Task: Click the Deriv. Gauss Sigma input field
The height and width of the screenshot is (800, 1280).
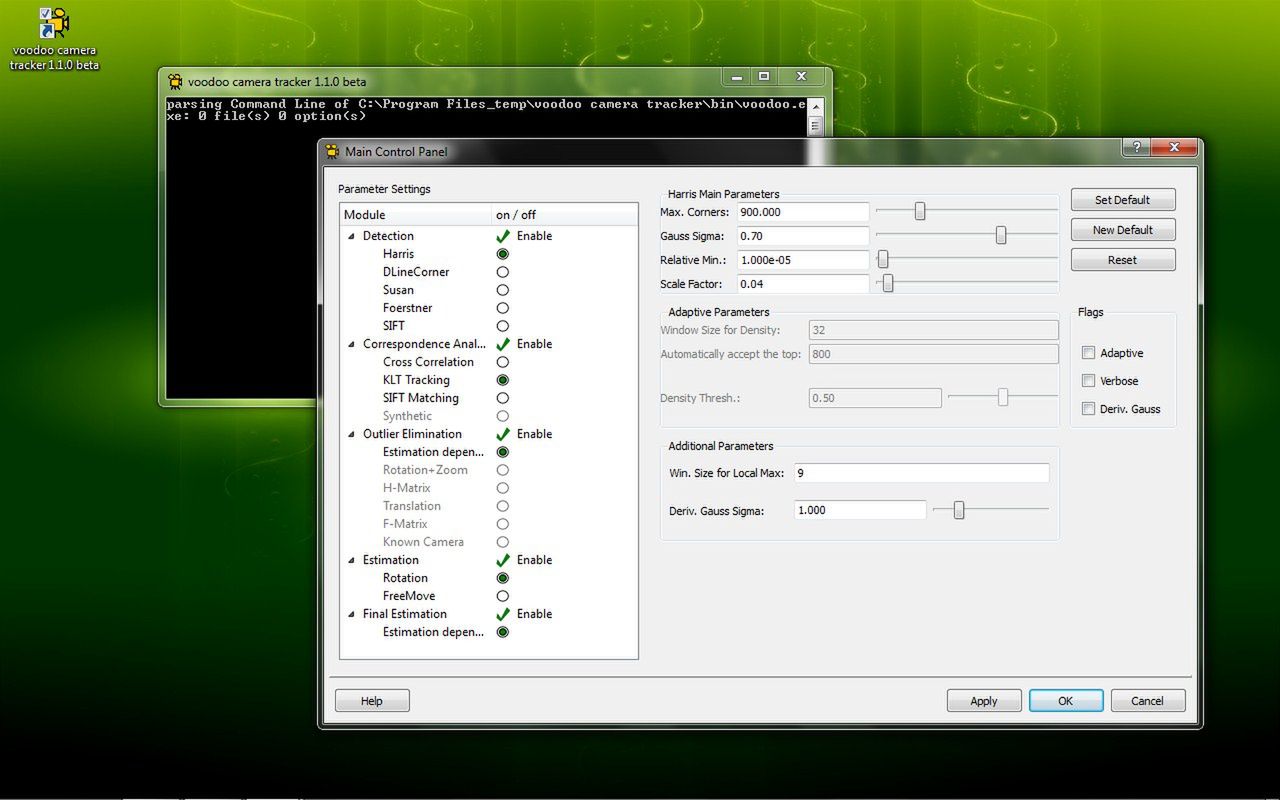Action: [x=860, y=510]
